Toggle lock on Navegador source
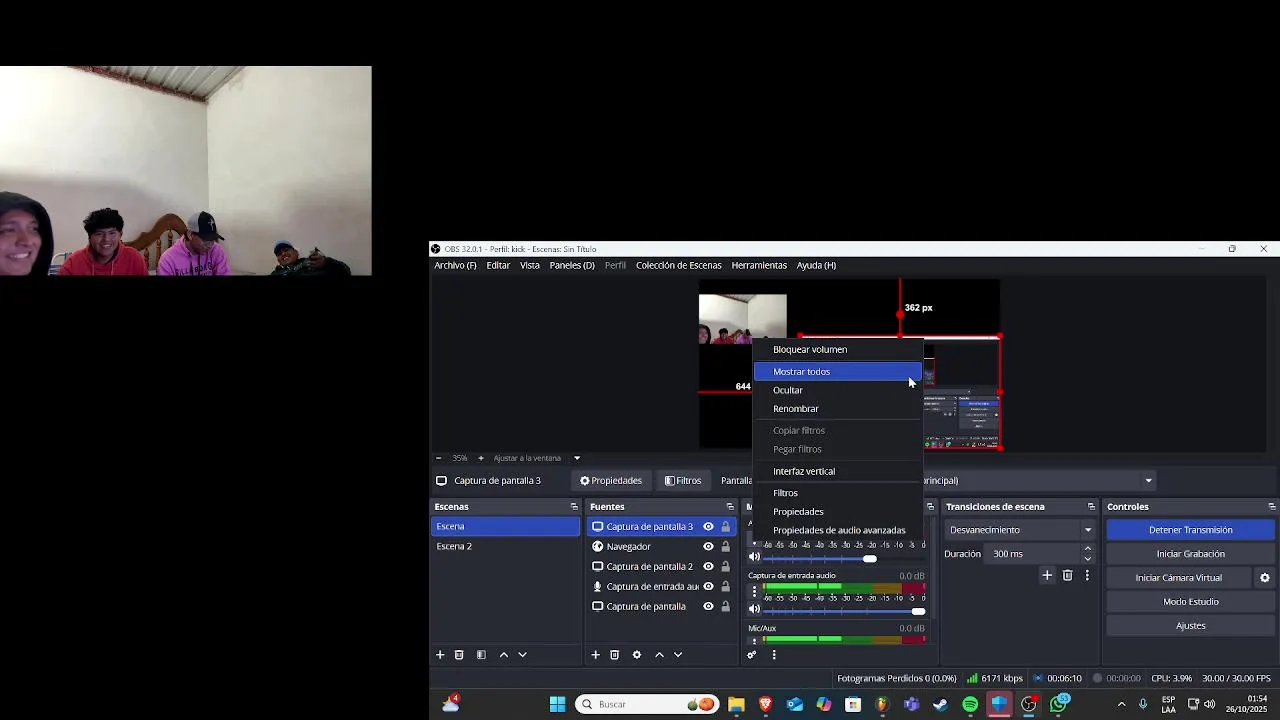 click(725, 547)
